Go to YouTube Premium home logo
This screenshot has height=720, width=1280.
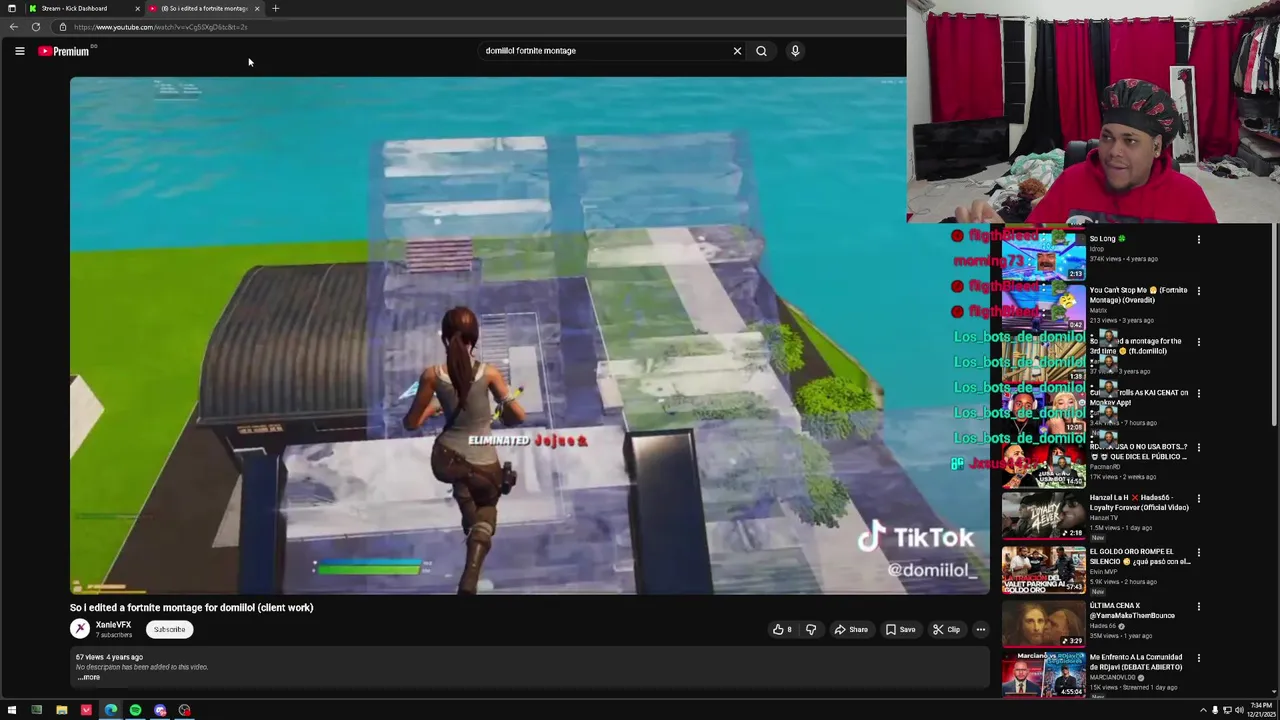pyautogui.click(x=65, y=51)
